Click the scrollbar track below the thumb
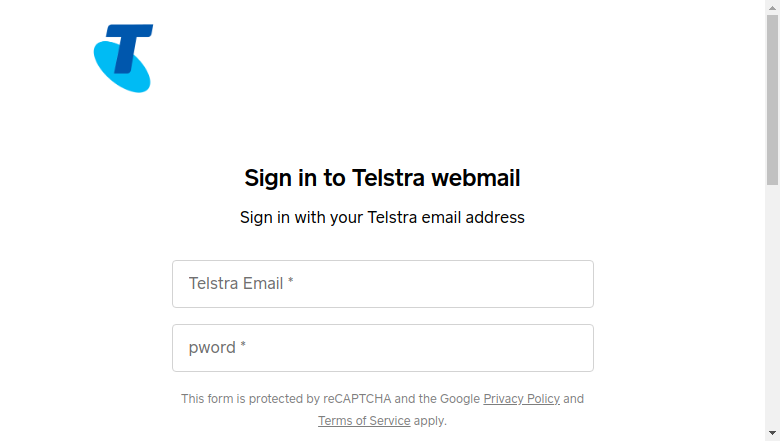780x441 pixels. pos(772,306)
